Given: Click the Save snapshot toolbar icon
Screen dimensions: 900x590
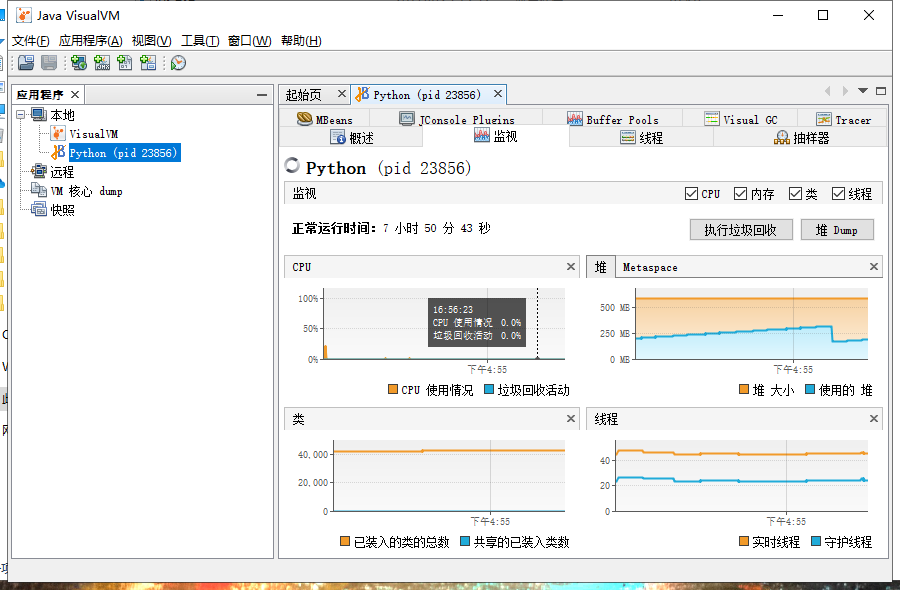Looking at the screenshot, I should (49, 63).
